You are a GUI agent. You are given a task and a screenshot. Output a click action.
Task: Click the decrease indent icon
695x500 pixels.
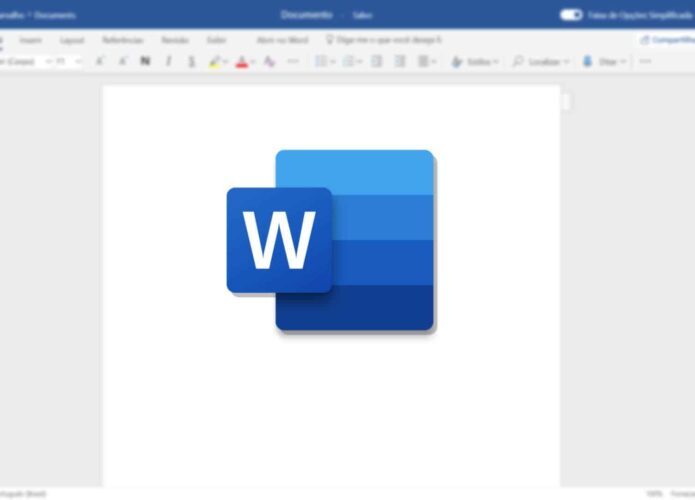[376, 61]
